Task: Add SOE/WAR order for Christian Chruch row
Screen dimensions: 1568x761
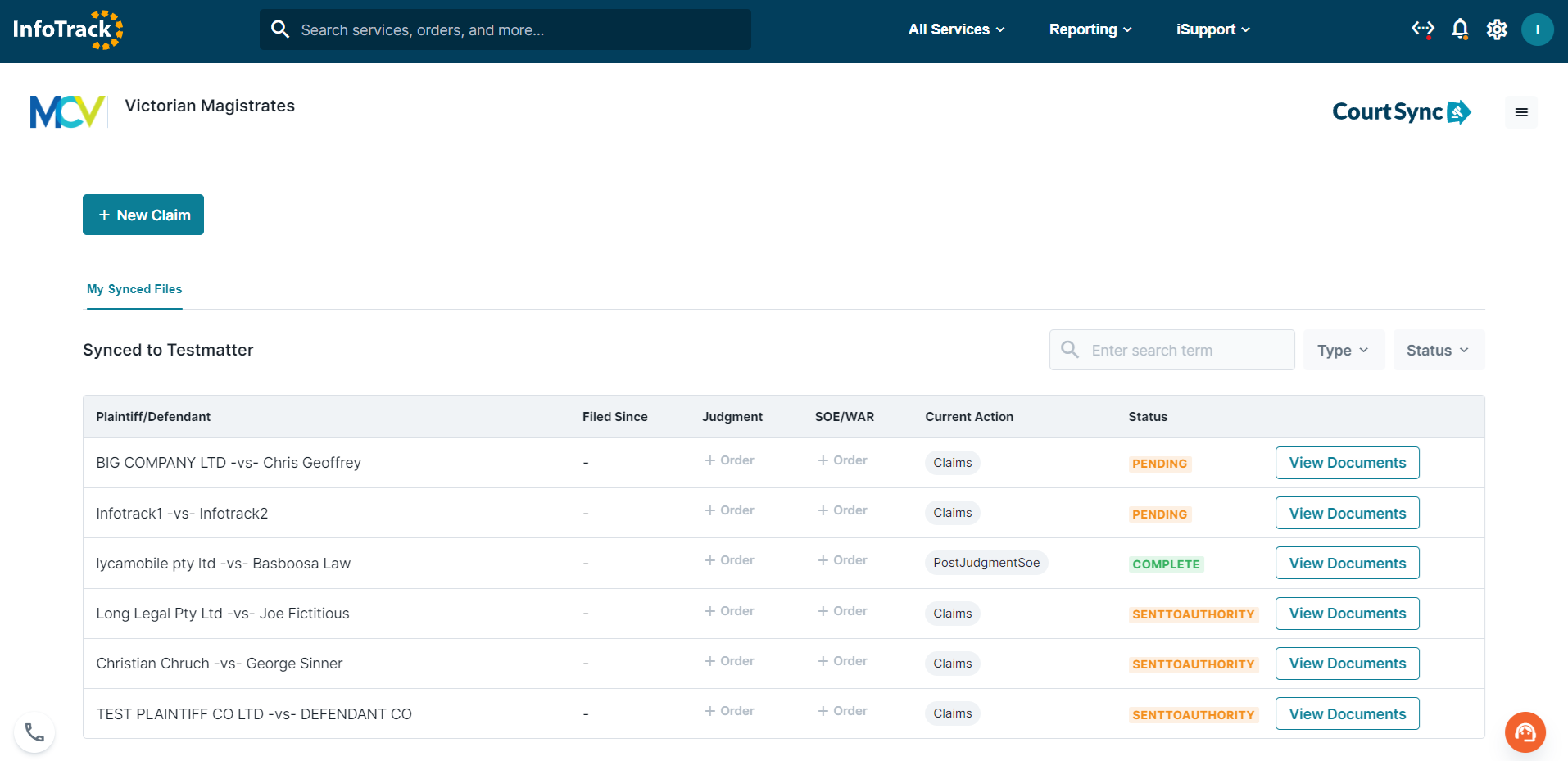Action: [842, 661]
